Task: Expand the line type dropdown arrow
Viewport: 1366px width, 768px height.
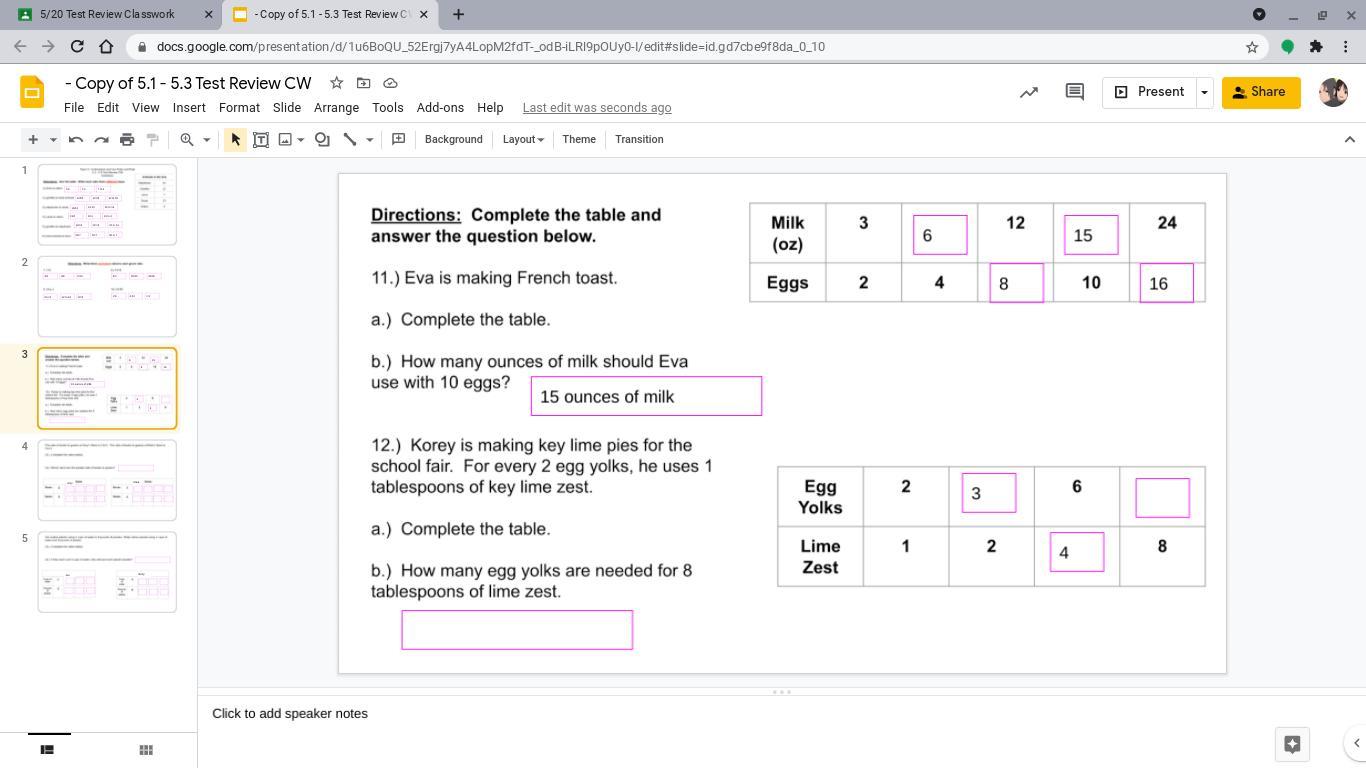Action: click(369, 140)
